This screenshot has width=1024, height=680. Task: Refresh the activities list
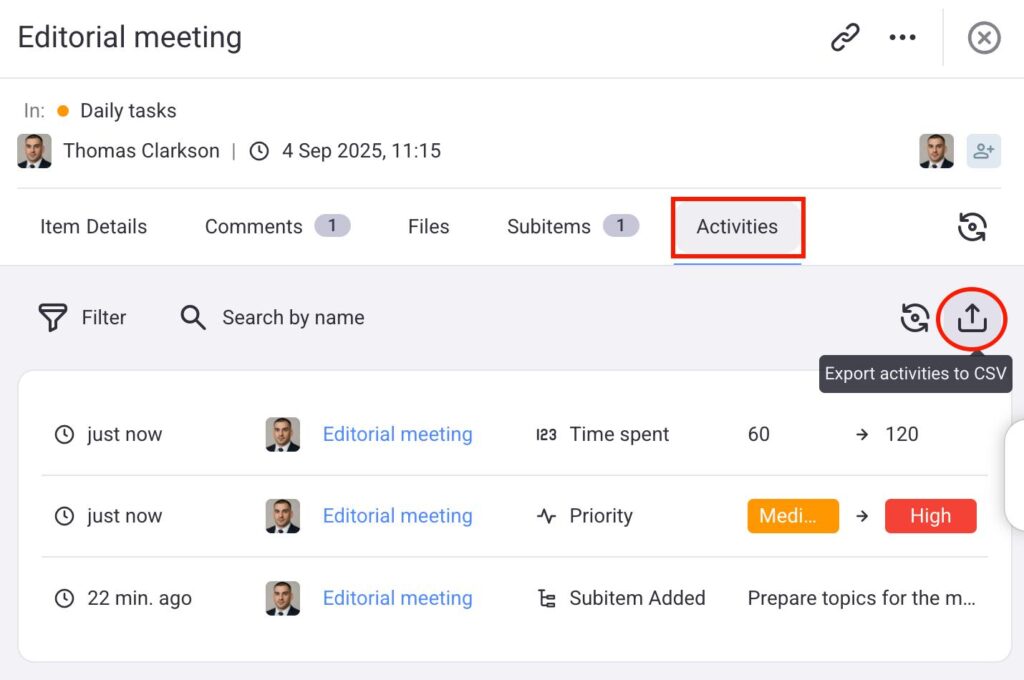pos(915,319)
